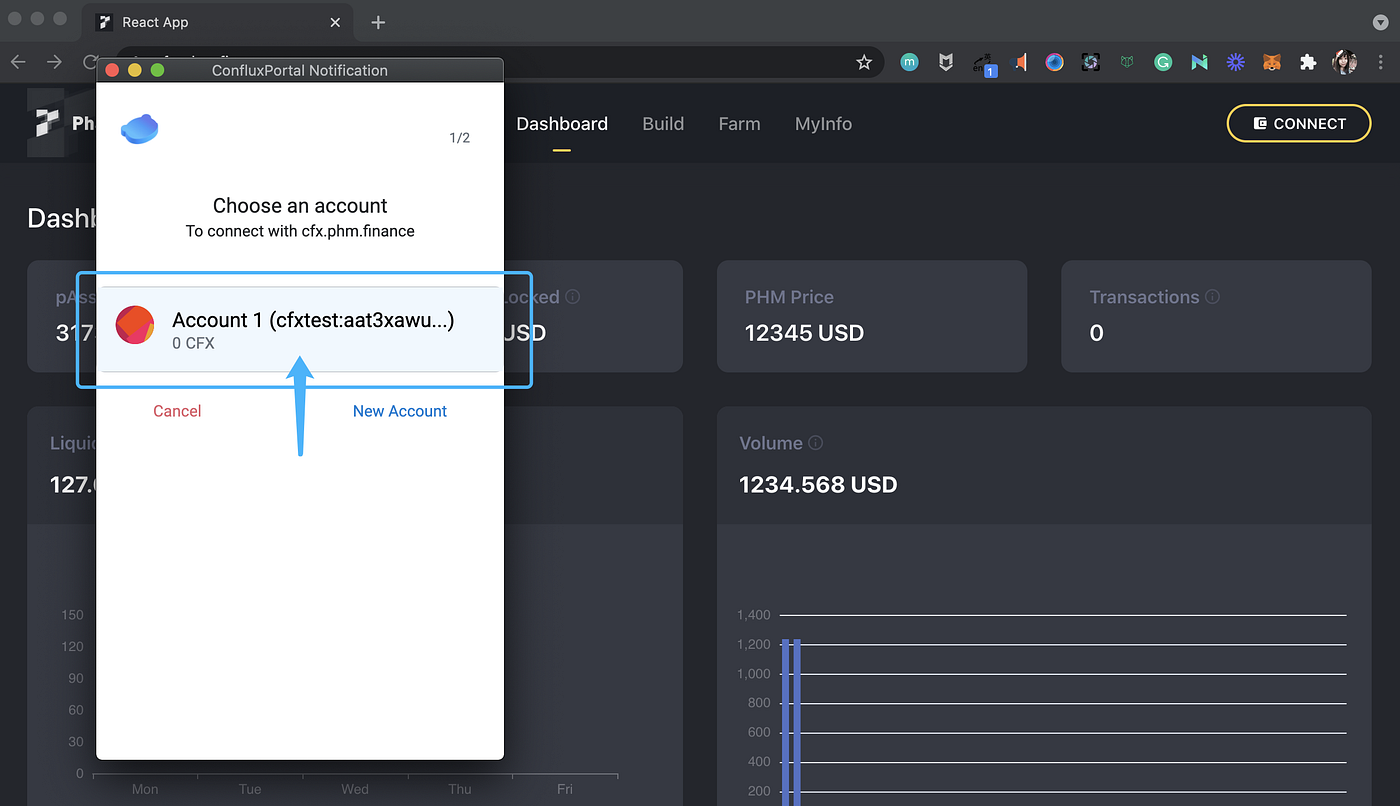Open the teal 'm' extension icon
1400x806 pixels.
(x=909, y=62)
